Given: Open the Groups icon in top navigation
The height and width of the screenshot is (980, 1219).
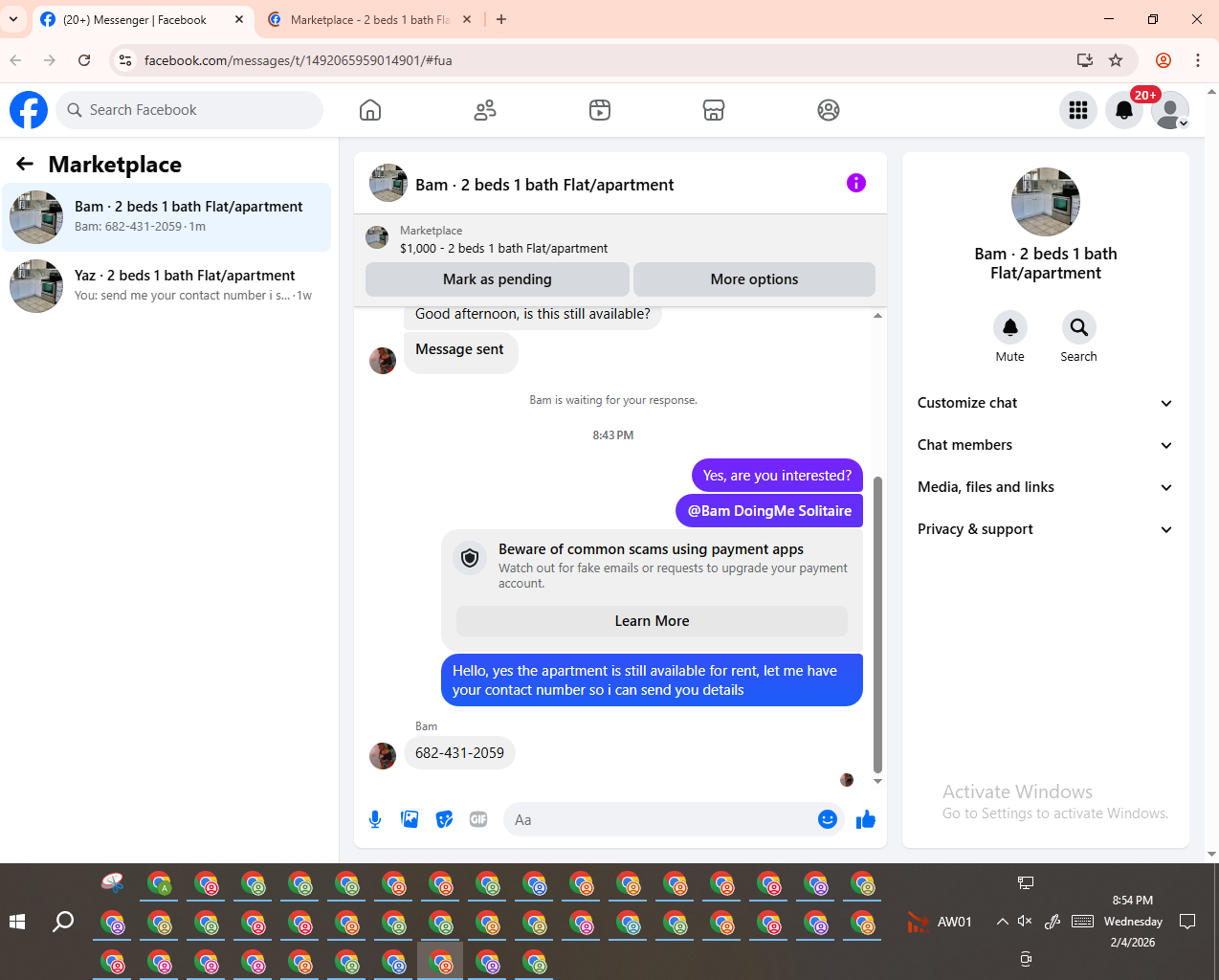Looking at the screenshot, I should click(x=829, y=110).
